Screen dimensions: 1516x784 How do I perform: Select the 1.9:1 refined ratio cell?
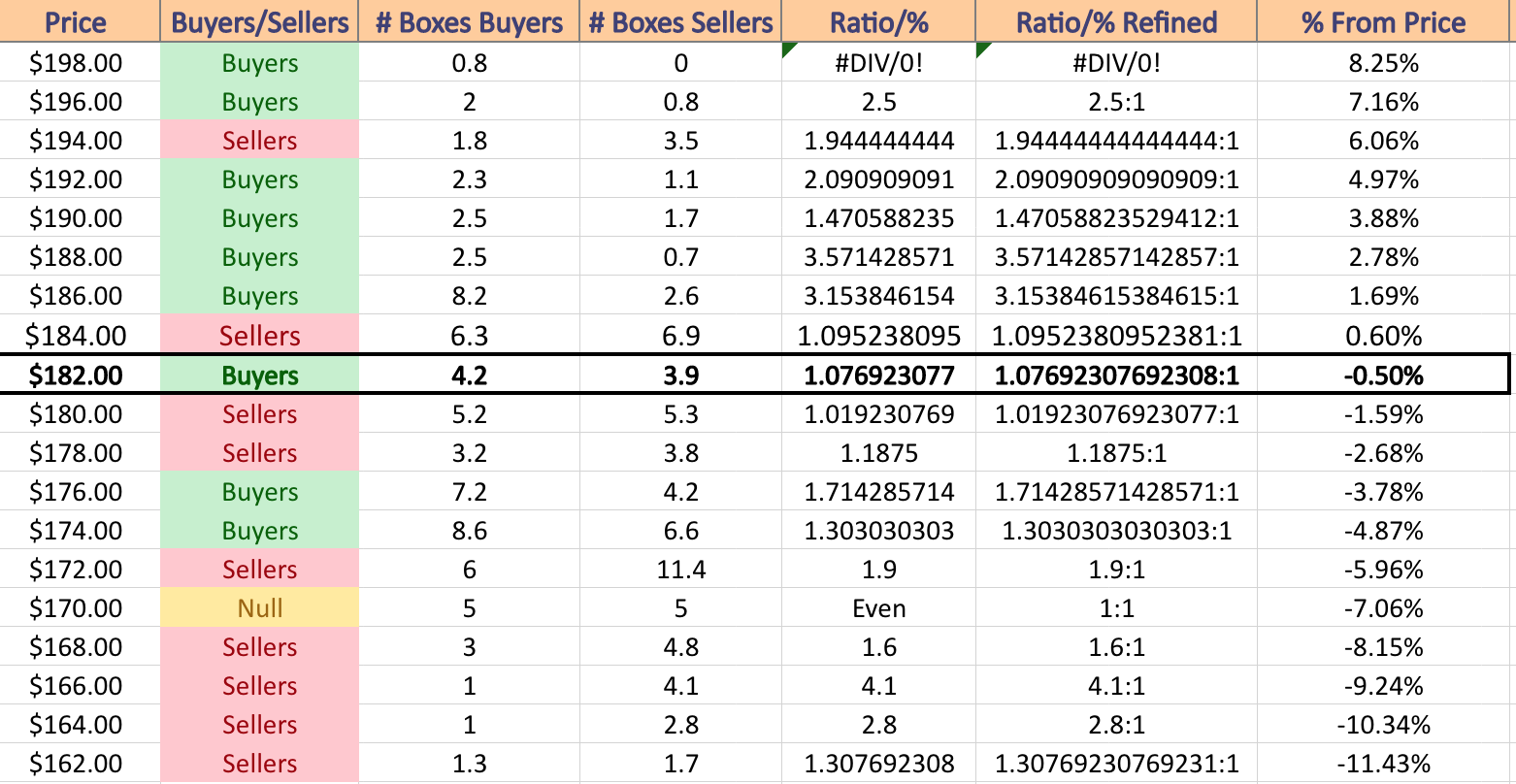tap(1116, 570)
